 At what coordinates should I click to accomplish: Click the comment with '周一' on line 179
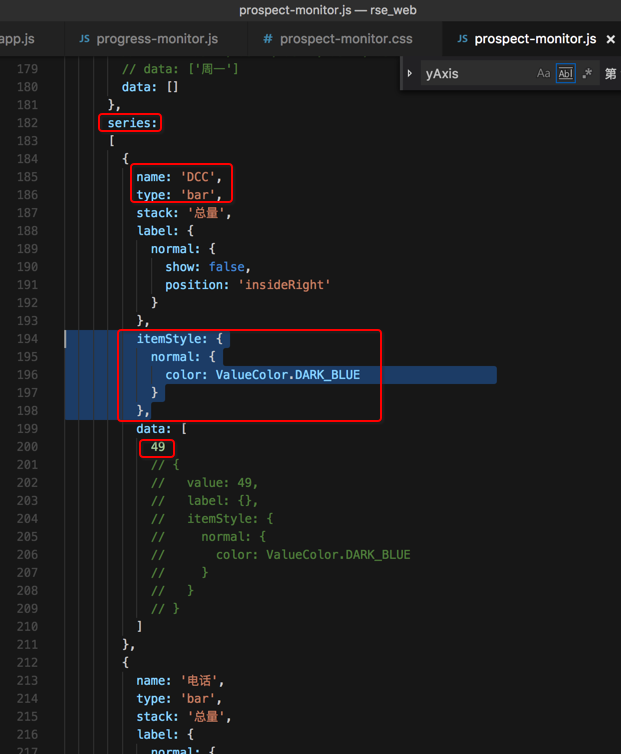point(180,69)
